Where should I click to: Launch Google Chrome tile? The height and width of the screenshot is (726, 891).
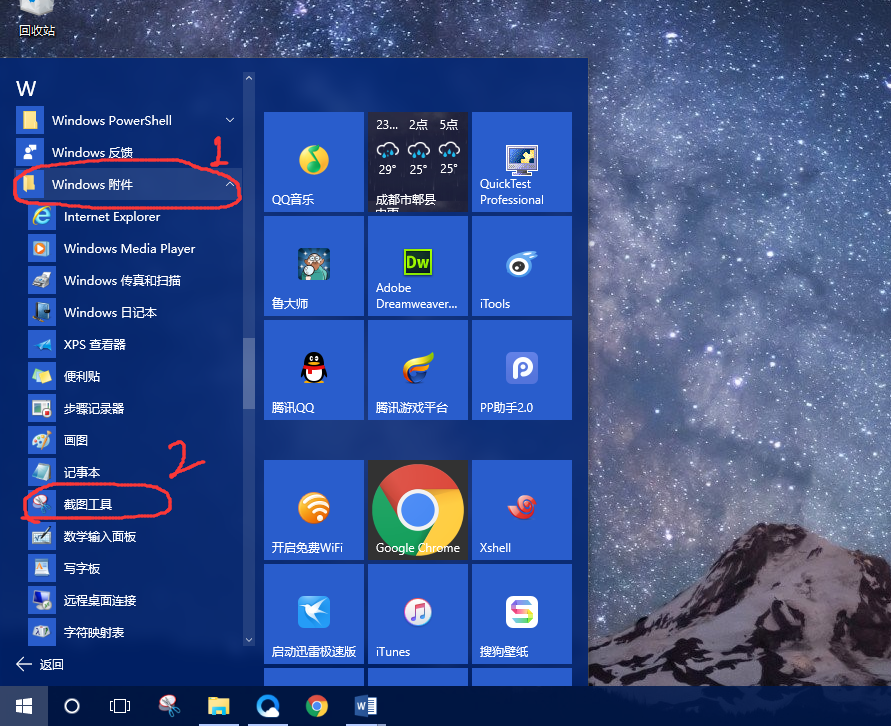[x=418, y=510]
